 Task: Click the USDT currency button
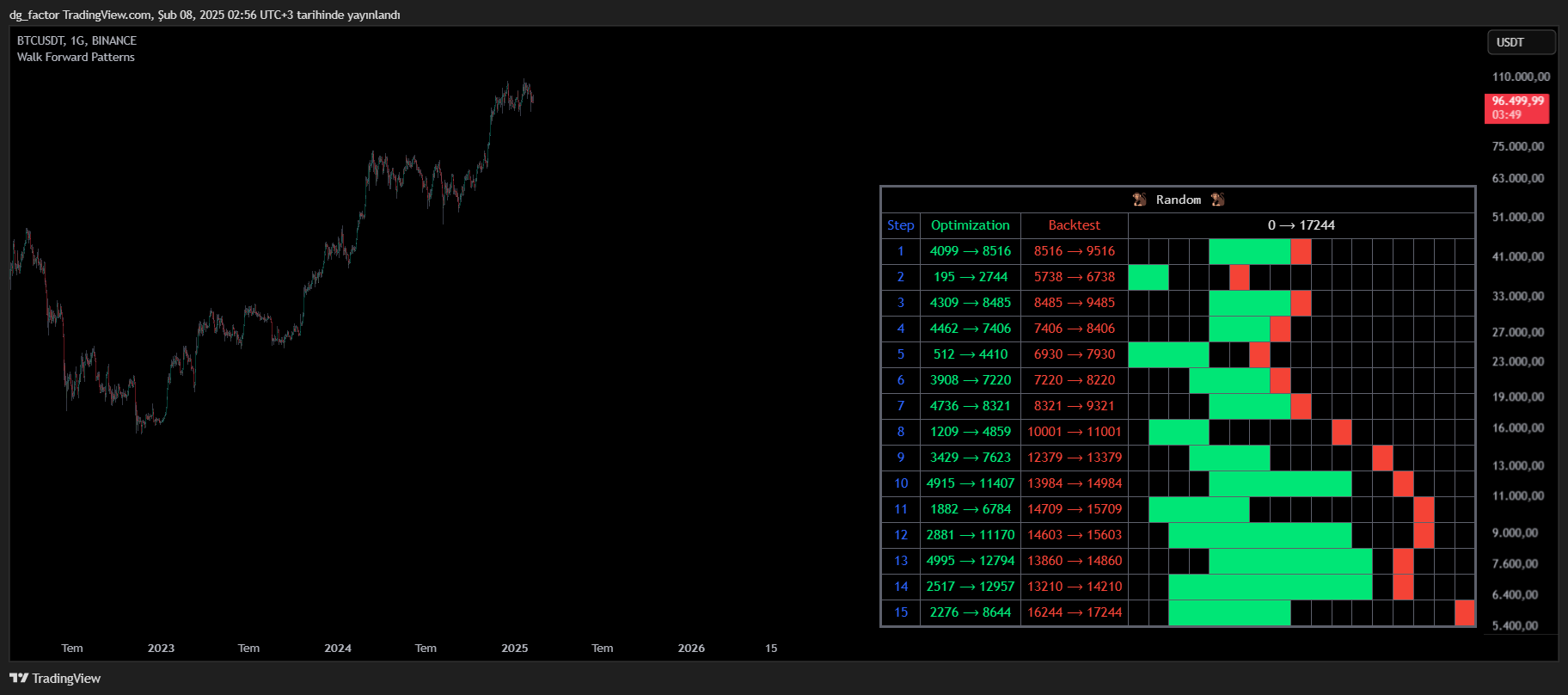point(1522,42)
